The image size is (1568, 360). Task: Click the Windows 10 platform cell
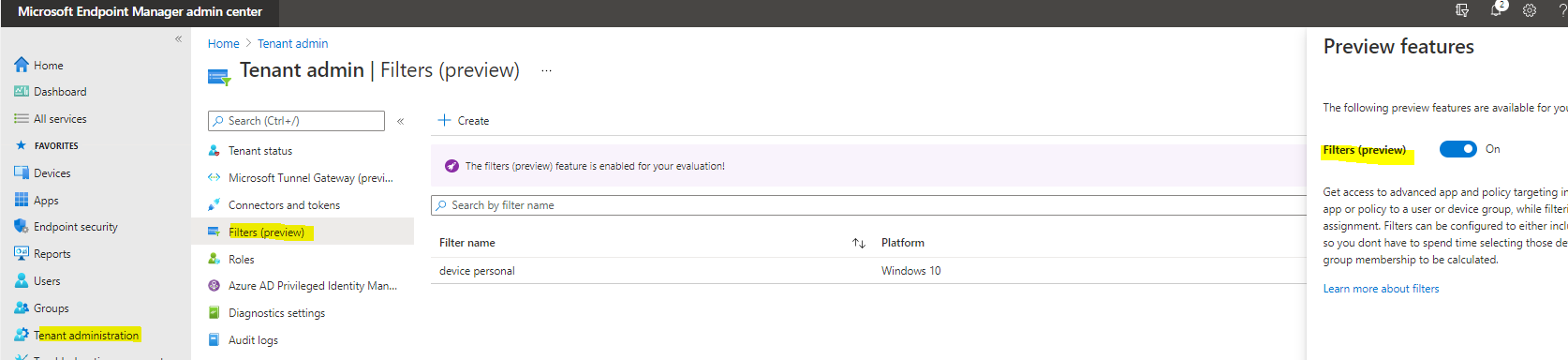coord(911,271)
